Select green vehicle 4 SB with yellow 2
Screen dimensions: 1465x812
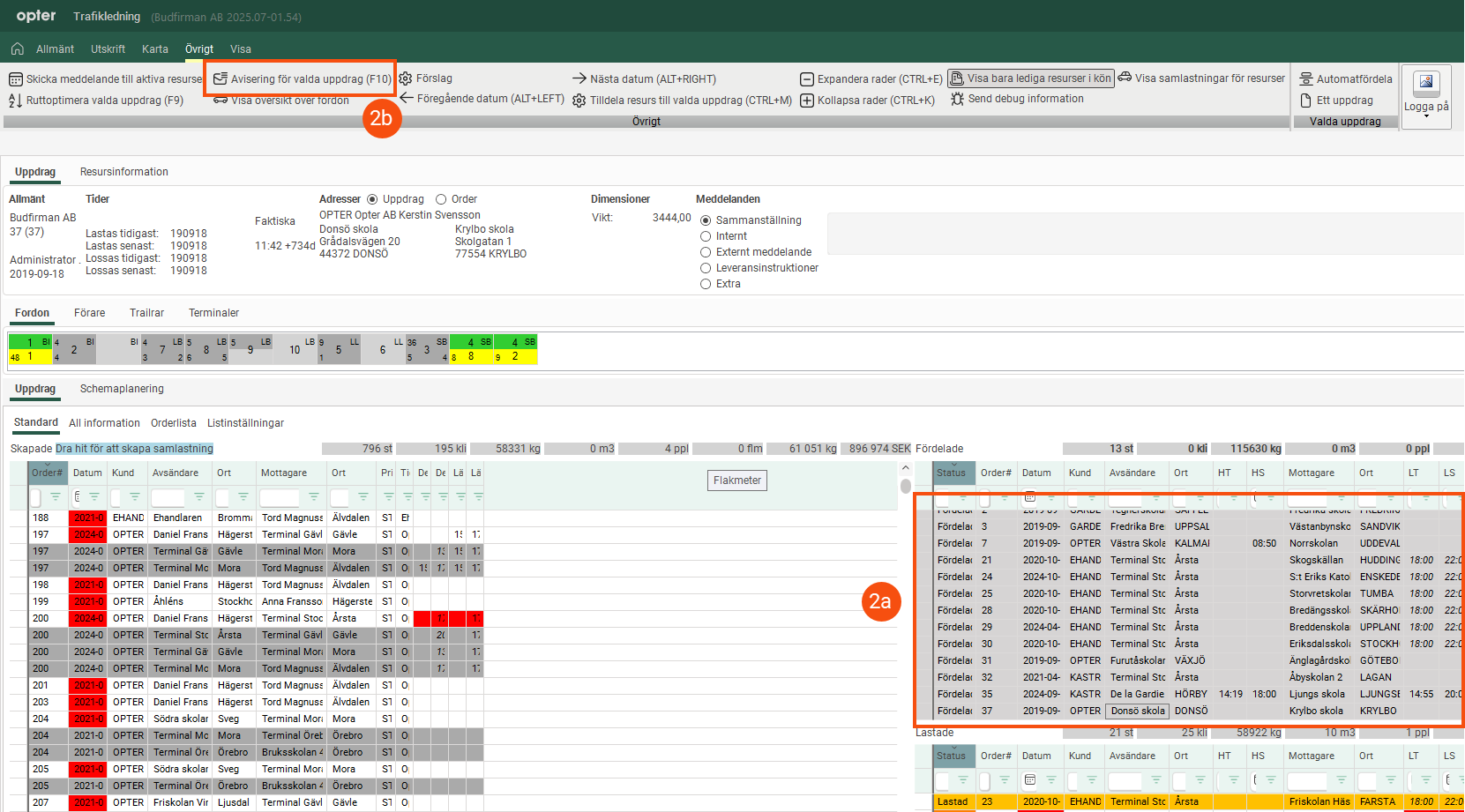(515, 350)
